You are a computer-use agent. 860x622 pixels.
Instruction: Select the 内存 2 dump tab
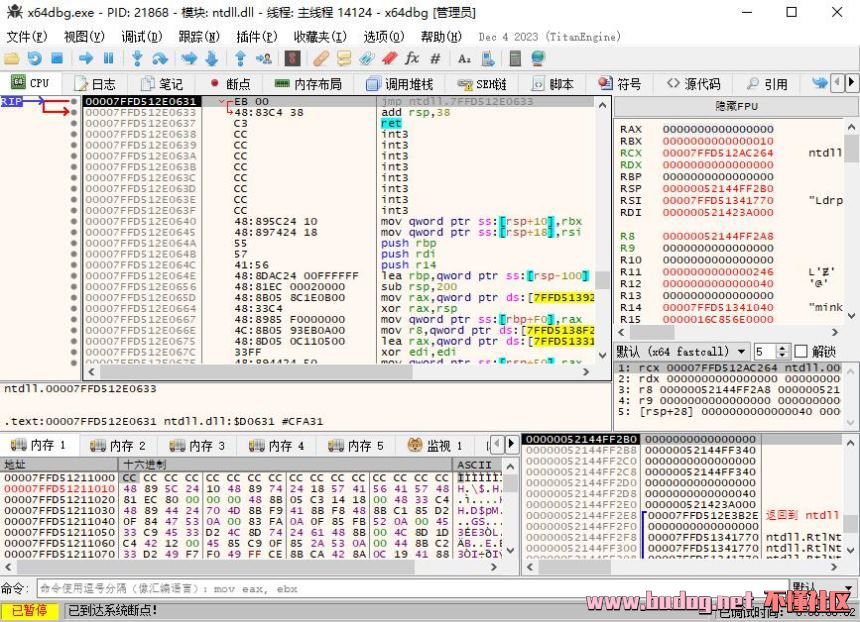[118, 445]
